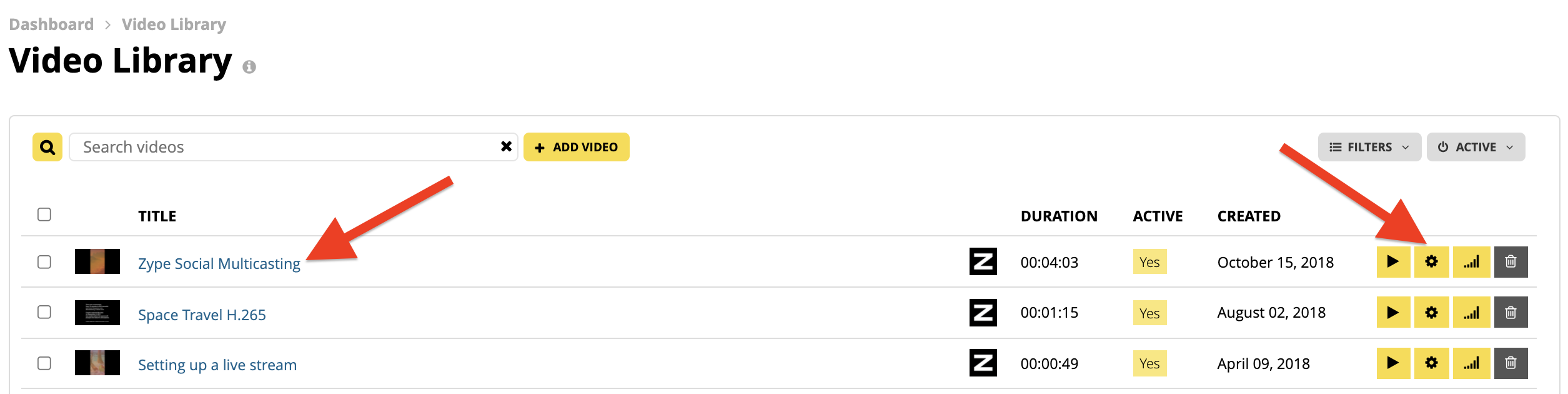
Task: Open settings gear for Zype Social Multicasting
Action: click(x=1431, y=261)
